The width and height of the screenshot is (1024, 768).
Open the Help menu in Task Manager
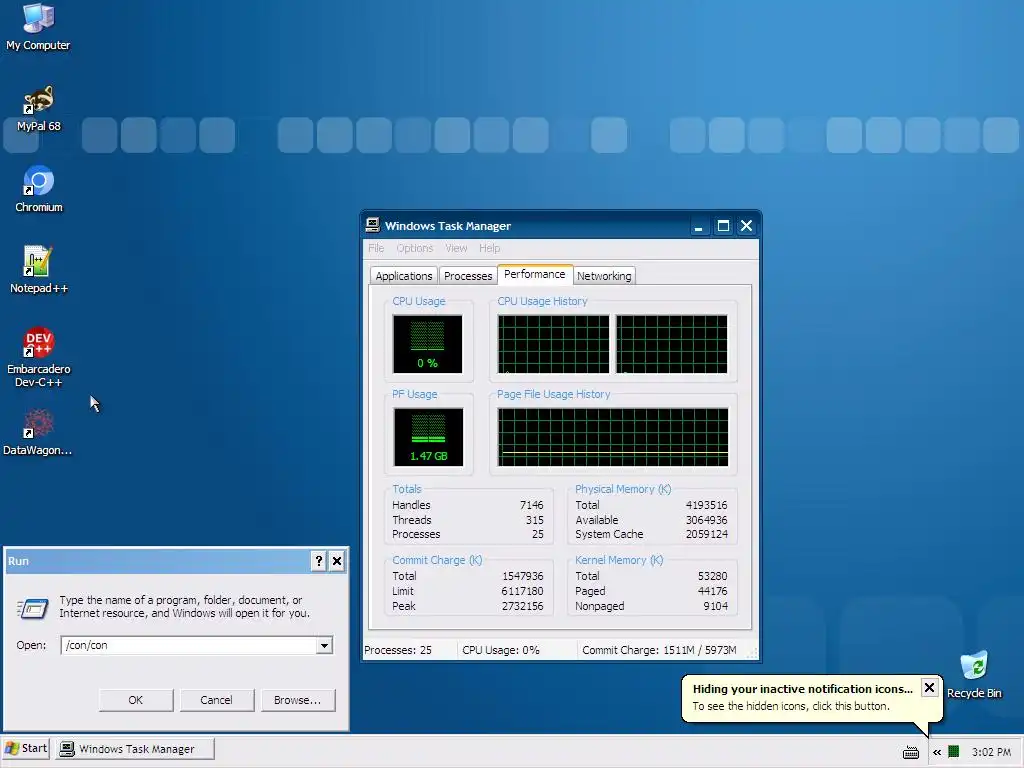point(489,248)
